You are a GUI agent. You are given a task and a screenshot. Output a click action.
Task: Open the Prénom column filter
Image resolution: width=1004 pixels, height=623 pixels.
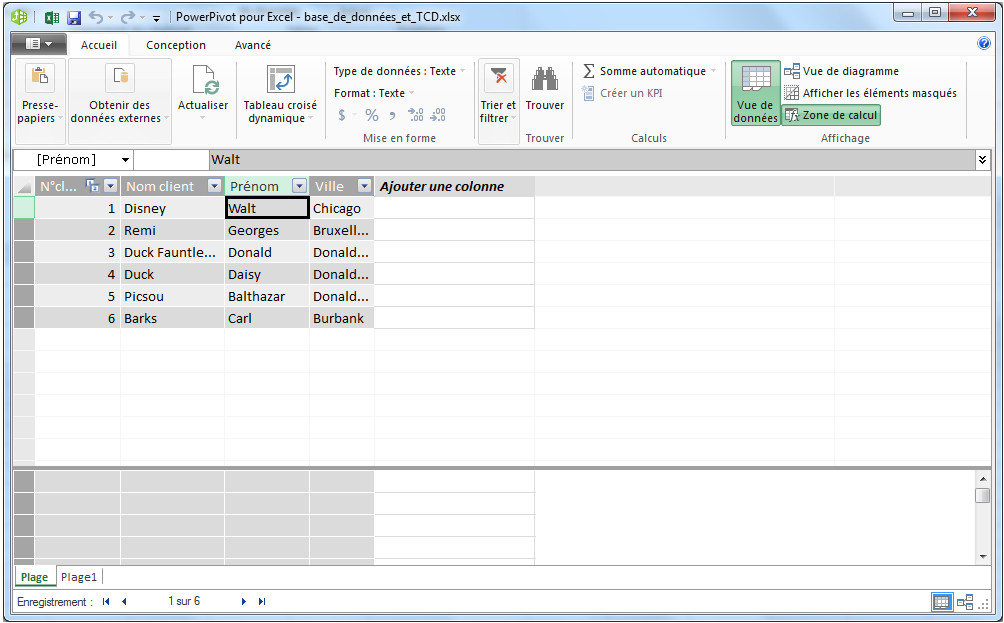pos(299,186)
